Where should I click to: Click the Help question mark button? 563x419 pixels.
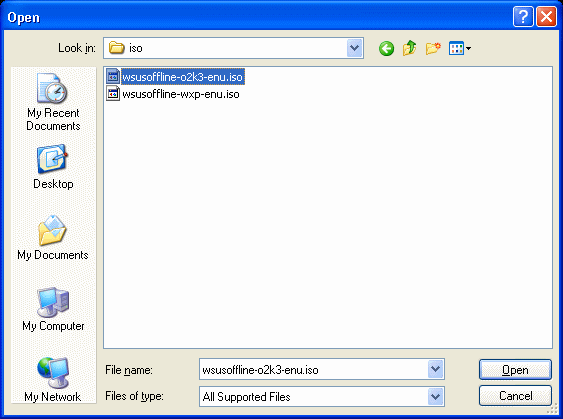click(x=523, y=17)
